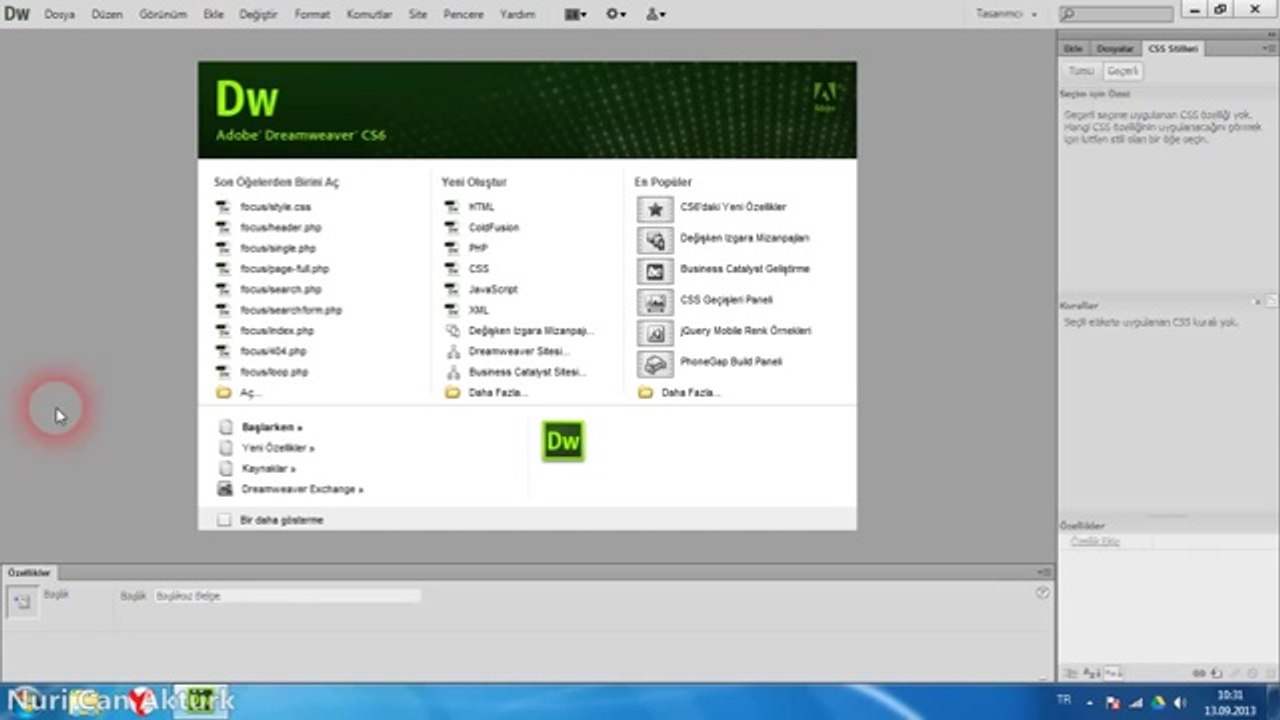Open the layout dropdown in menu bar
The width and height of the screenshot is (1280, 720).
576,15
